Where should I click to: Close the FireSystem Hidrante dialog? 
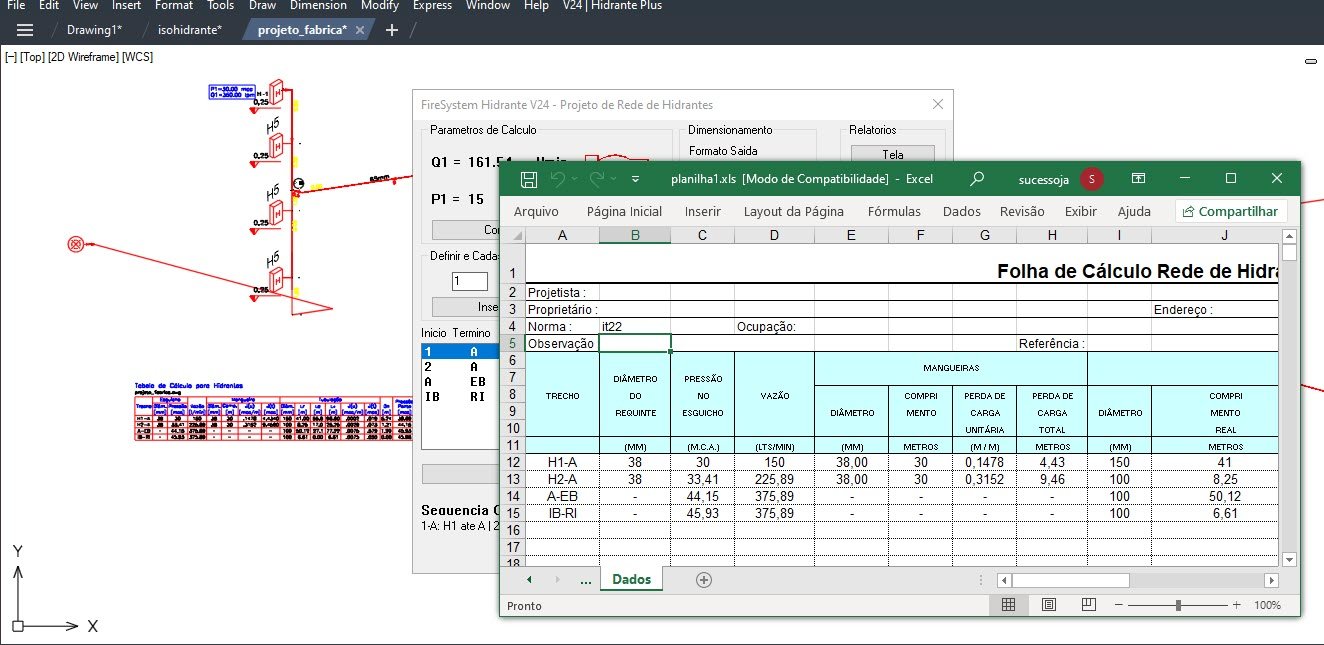tap(937, 104)
